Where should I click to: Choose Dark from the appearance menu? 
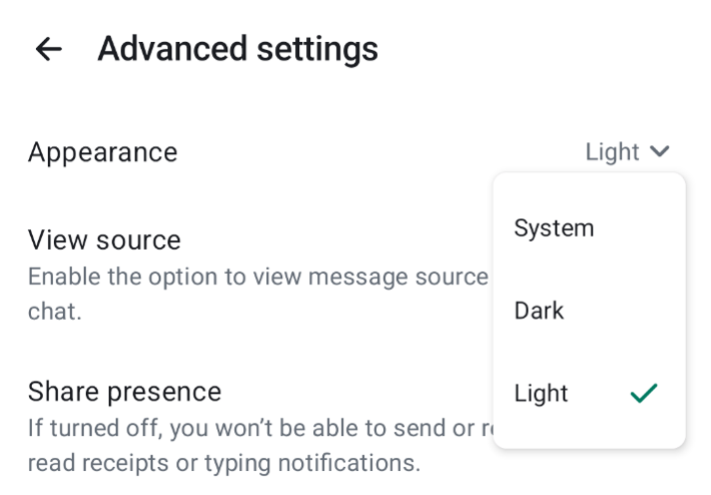click(539, 311)
